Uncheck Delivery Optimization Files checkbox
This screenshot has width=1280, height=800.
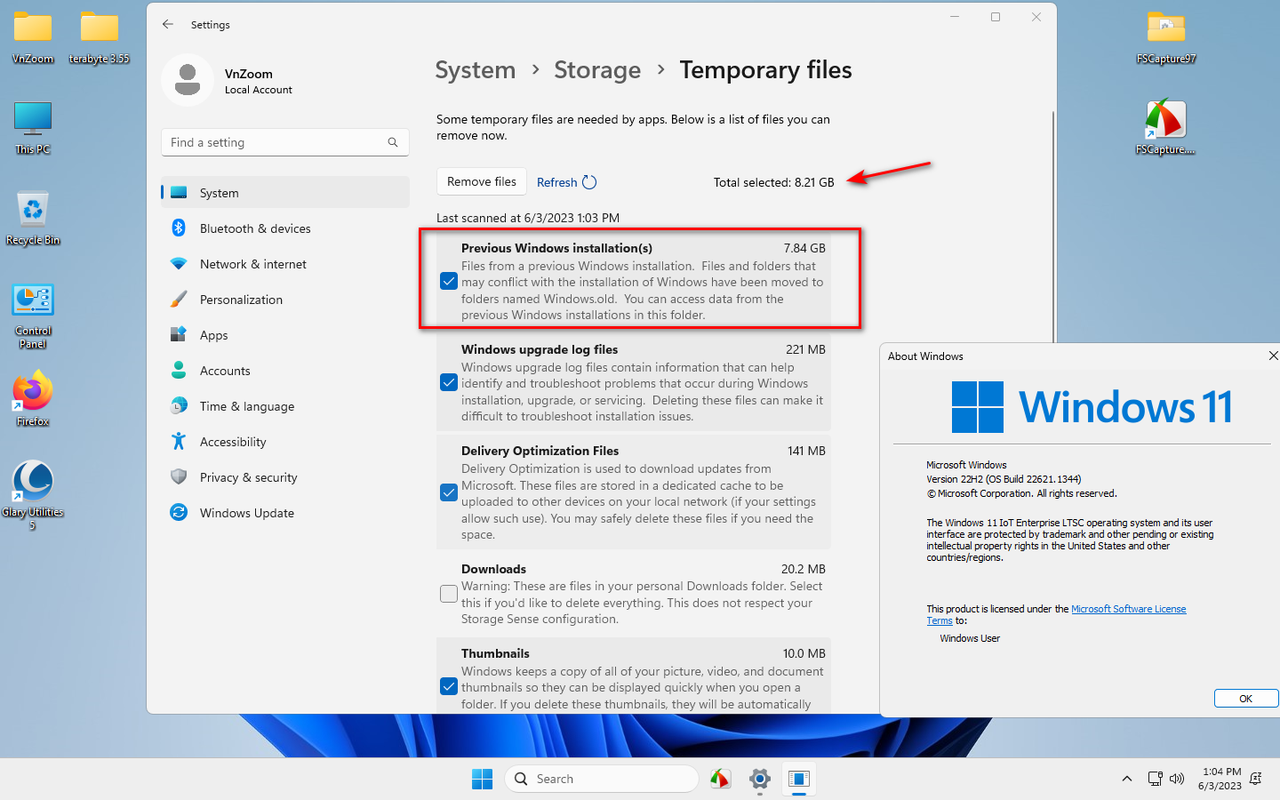tap(449, 492)
